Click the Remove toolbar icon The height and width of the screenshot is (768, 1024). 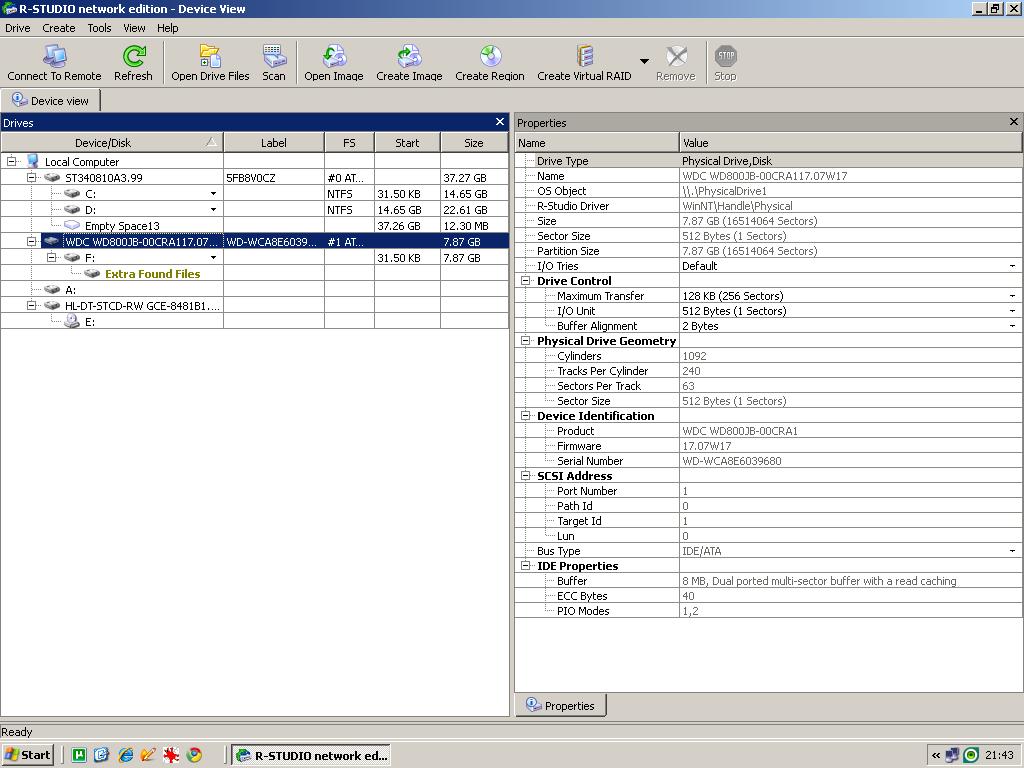pos(676,63)
